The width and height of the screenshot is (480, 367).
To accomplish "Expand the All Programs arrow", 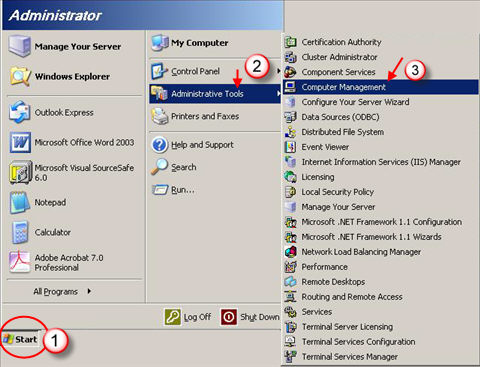I will 89,291.
